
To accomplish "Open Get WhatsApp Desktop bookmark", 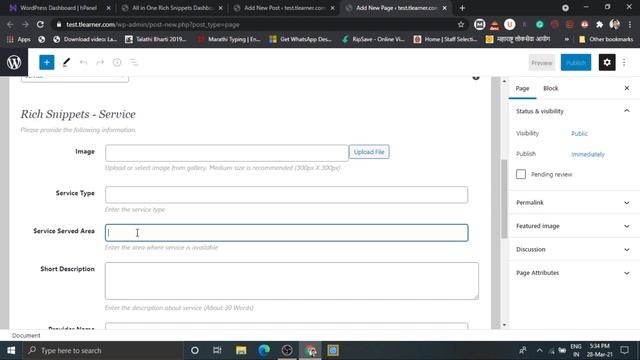I will pyautogui.click(x=301, y=39).
